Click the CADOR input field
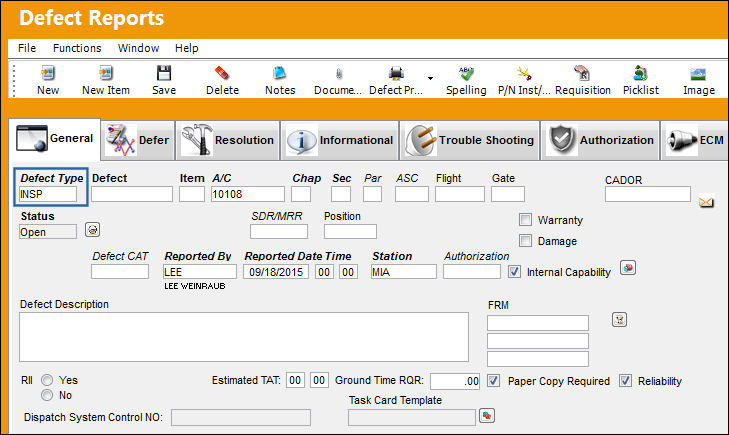The width and height of the screenshot is (729, 435). [x=648, y=194]
